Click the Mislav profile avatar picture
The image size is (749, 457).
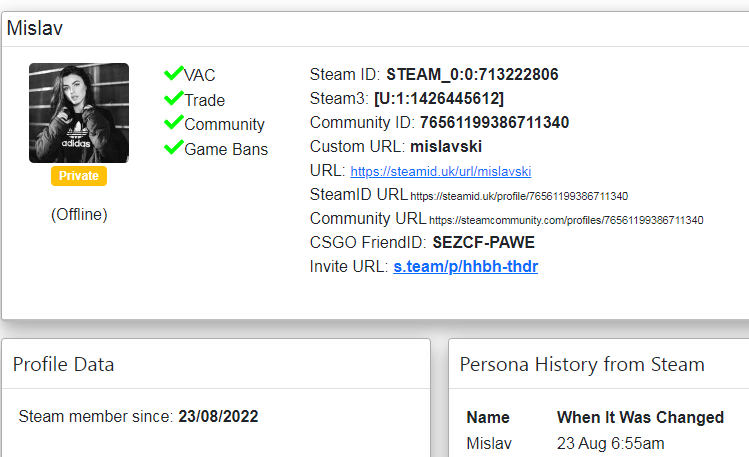(x=79, y=113)
